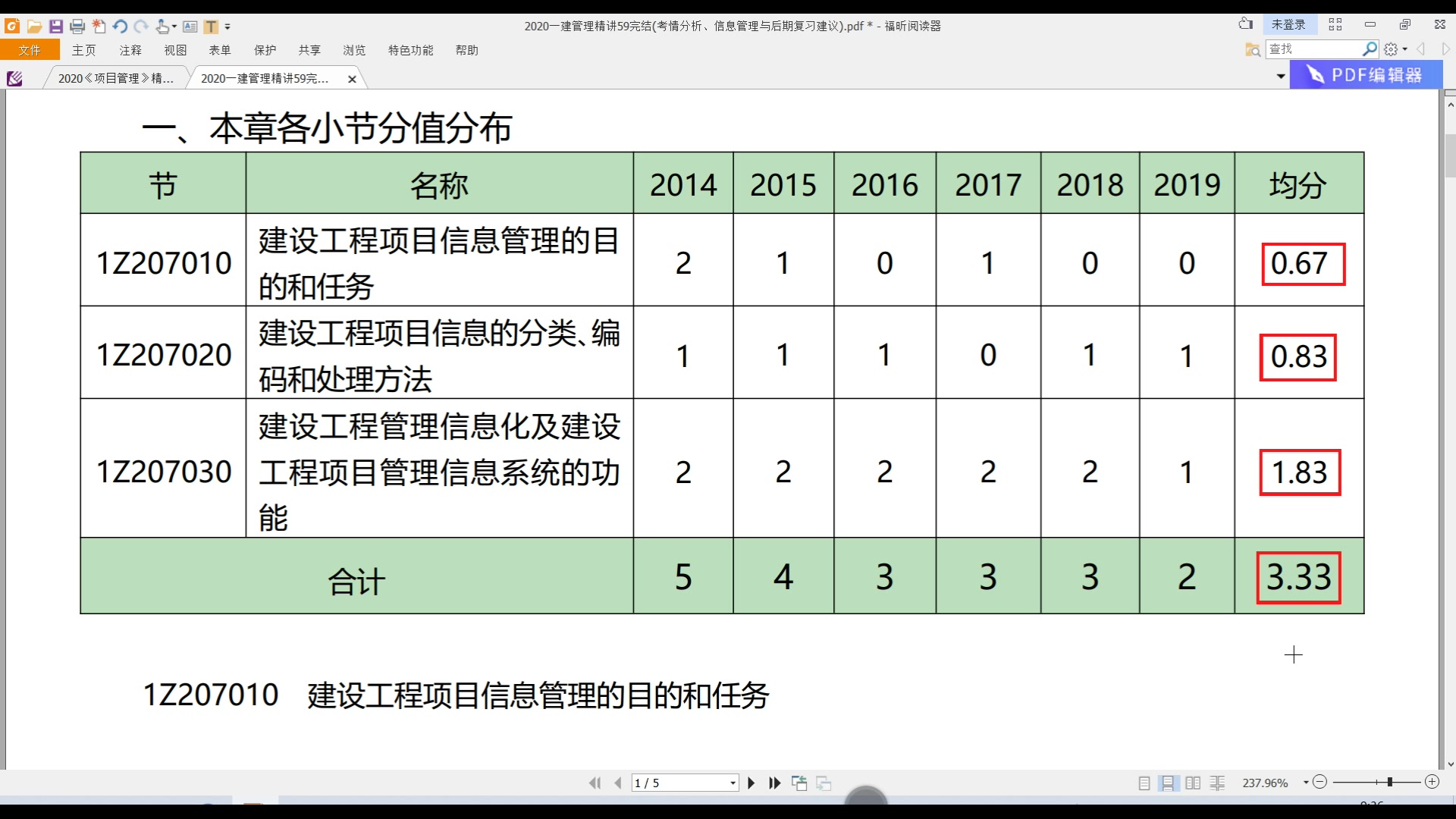Image resolution: width=1456 pixels, height=819 pixels.
Task: Undo the last action
Action: coord(120,27)
